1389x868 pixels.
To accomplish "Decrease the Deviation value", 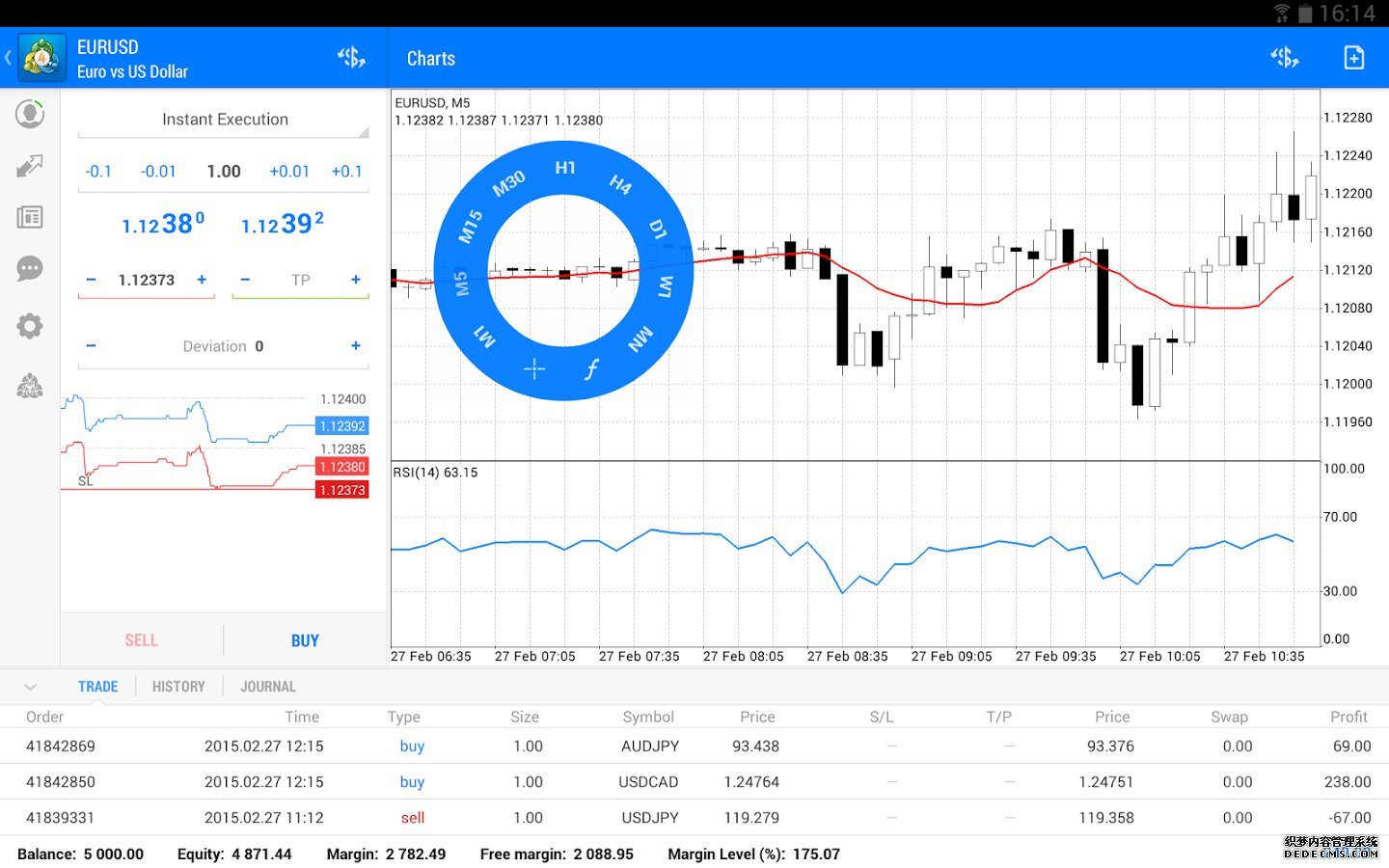I will 91,346.
